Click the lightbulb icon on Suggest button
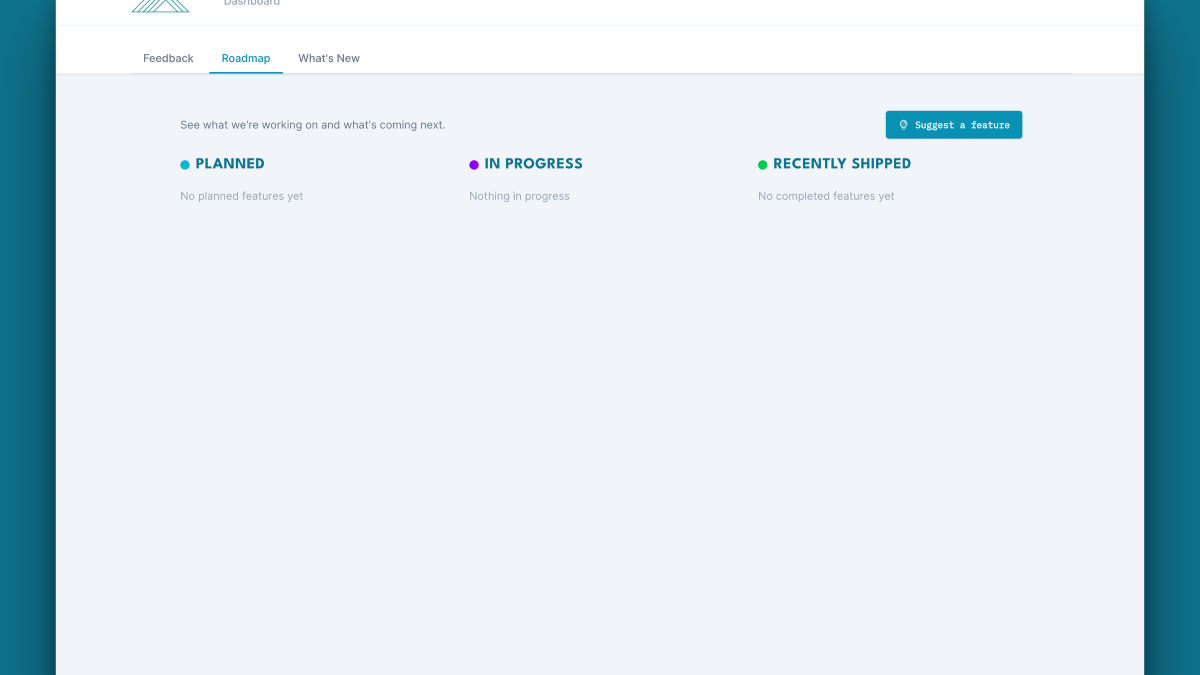This screenshot has height=675, width=1200. click(x=903, y=125)
